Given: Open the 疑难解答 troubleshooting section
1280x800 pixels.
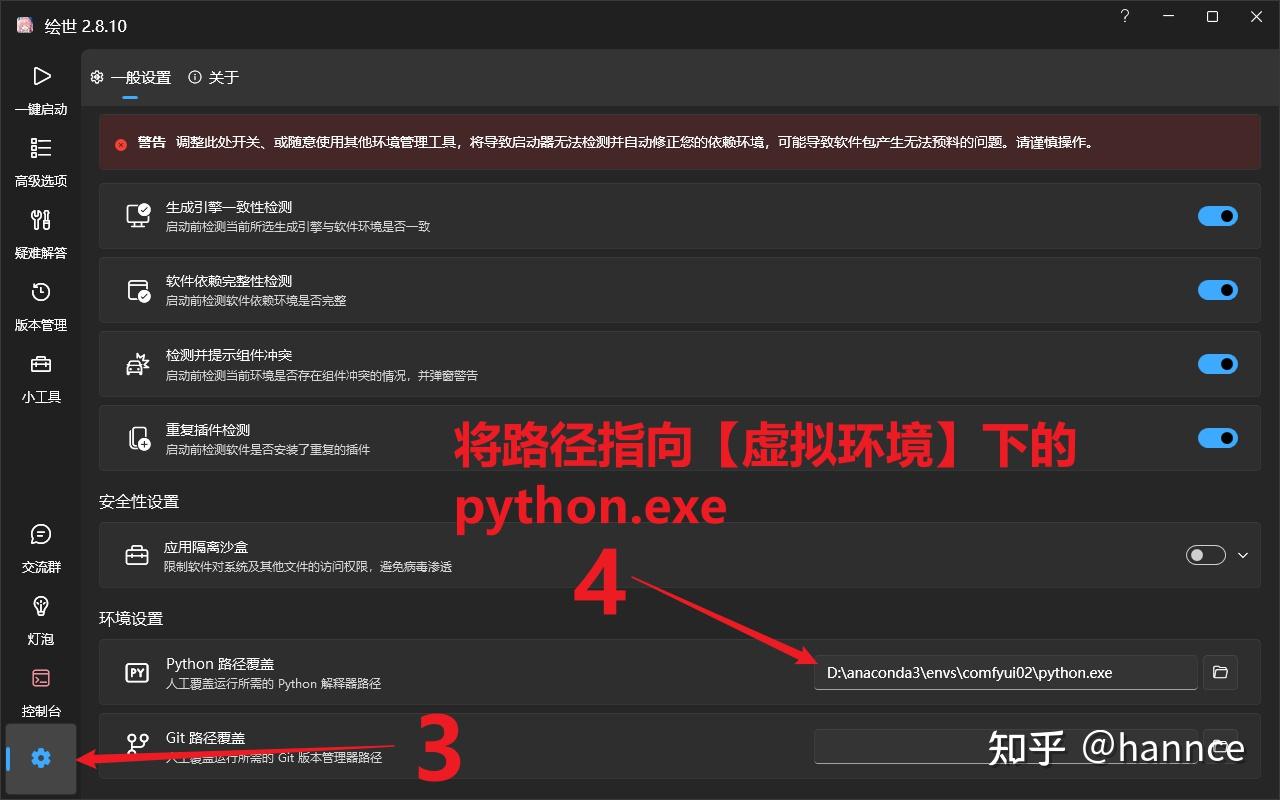Looking at the screenshot, I should 41,232.
